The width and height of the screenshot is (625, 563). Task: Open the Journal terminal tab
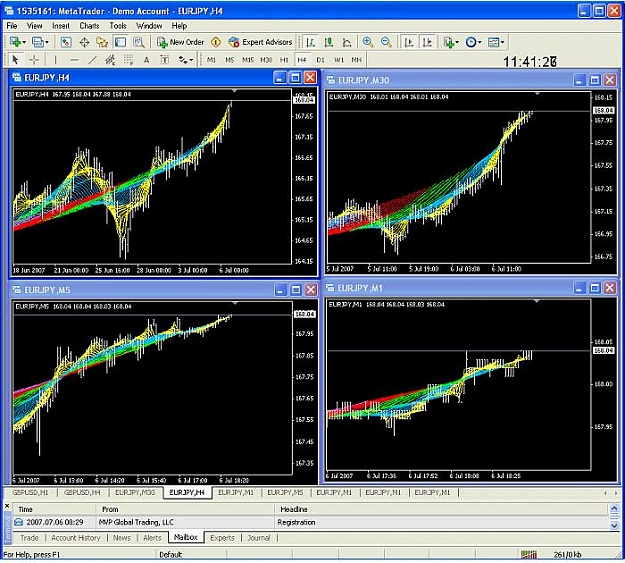click(x=259, y=538)
